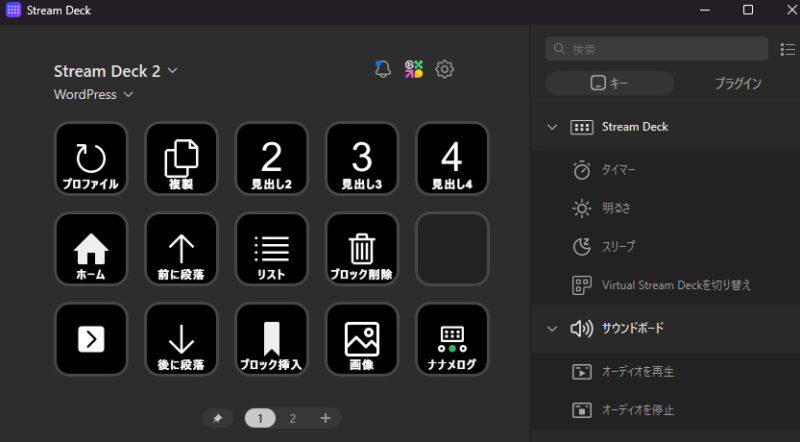This screenshot has width=800, height=442.
Task: Select the ブロック挿入 bookmark key
Action: tap(271, 339)
